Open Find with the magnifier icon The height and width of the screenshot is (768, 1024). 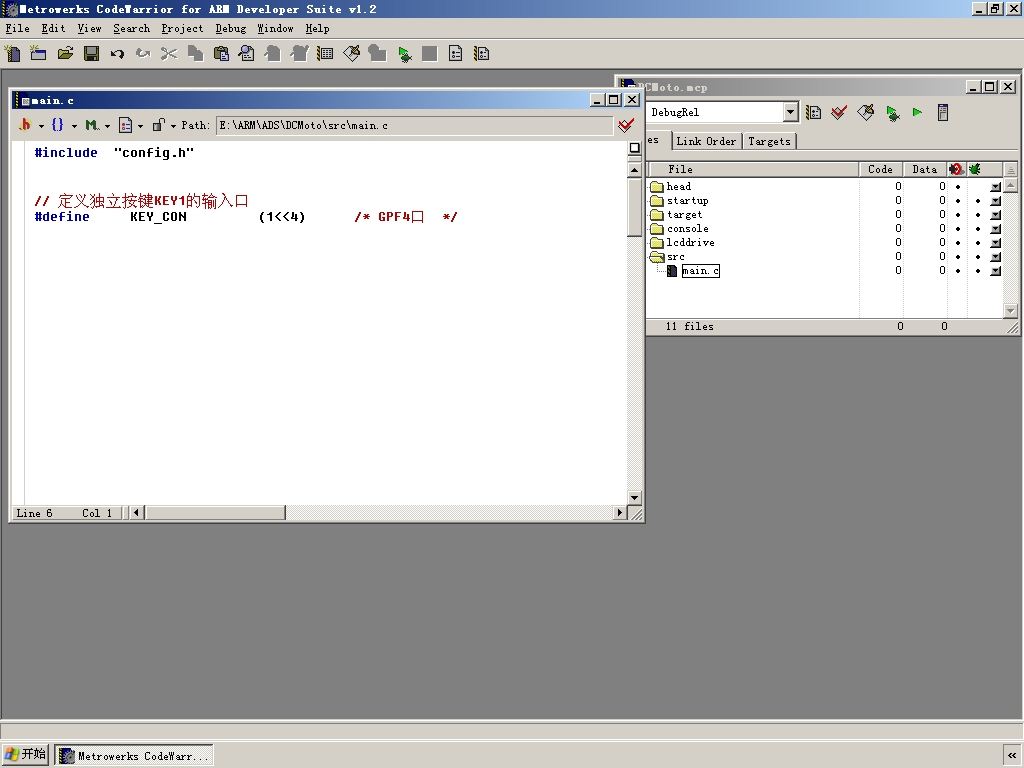[247, 54]
